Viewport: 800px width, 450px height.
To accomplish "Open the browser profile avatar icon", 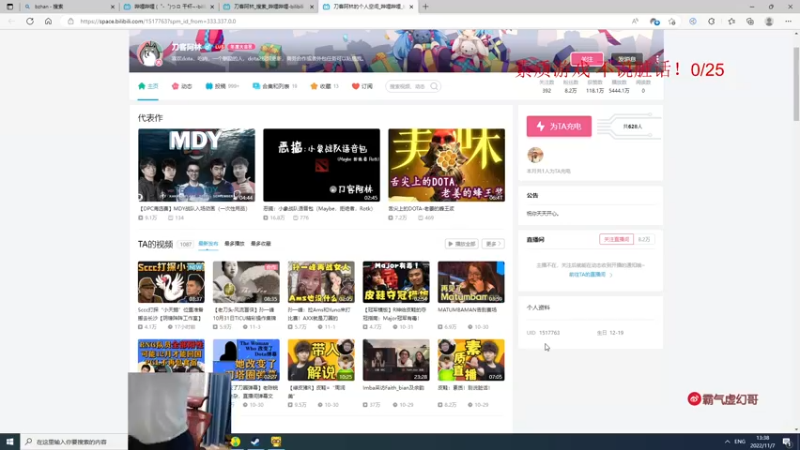I will 769,21.
